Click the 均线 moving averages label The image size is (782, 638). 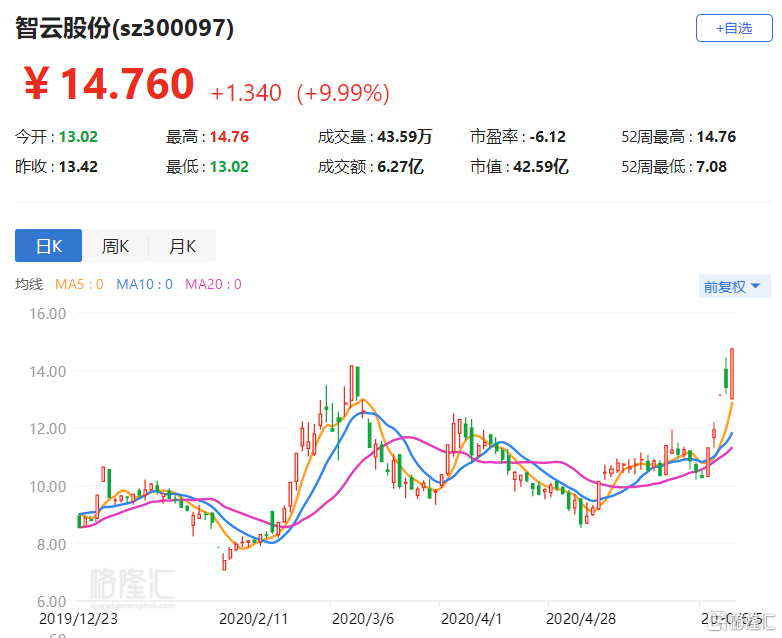tap(29, 284)
